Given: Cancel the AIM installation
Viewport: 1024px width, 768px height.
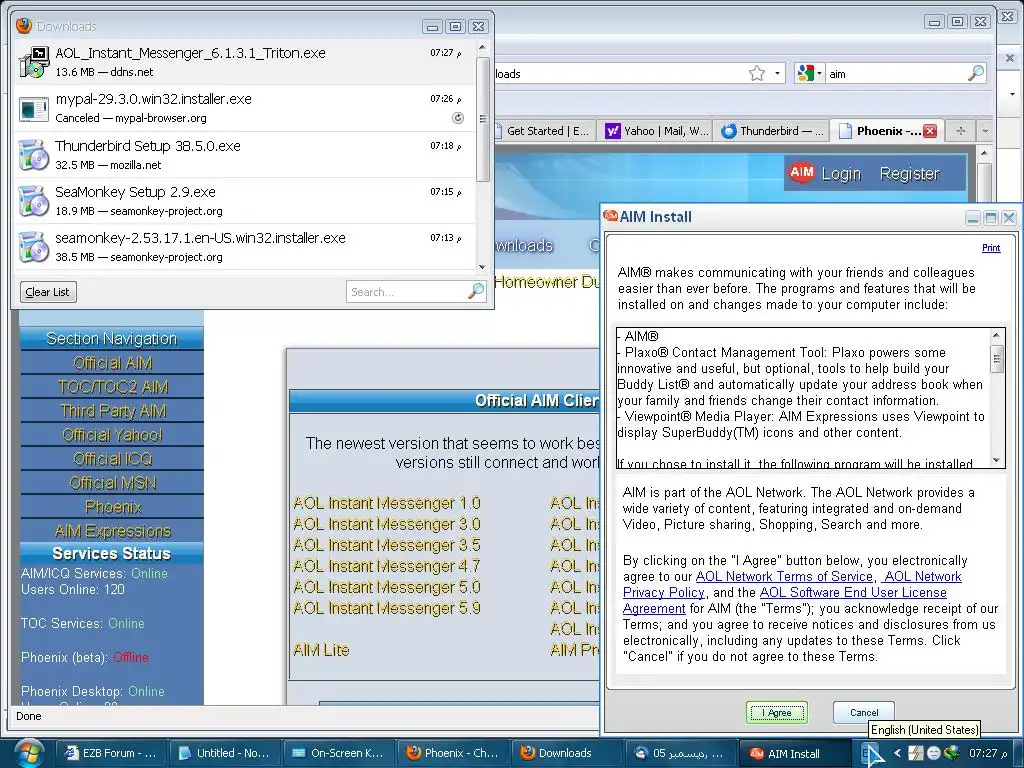Looking at the screenshot, I should pos(863,712).
